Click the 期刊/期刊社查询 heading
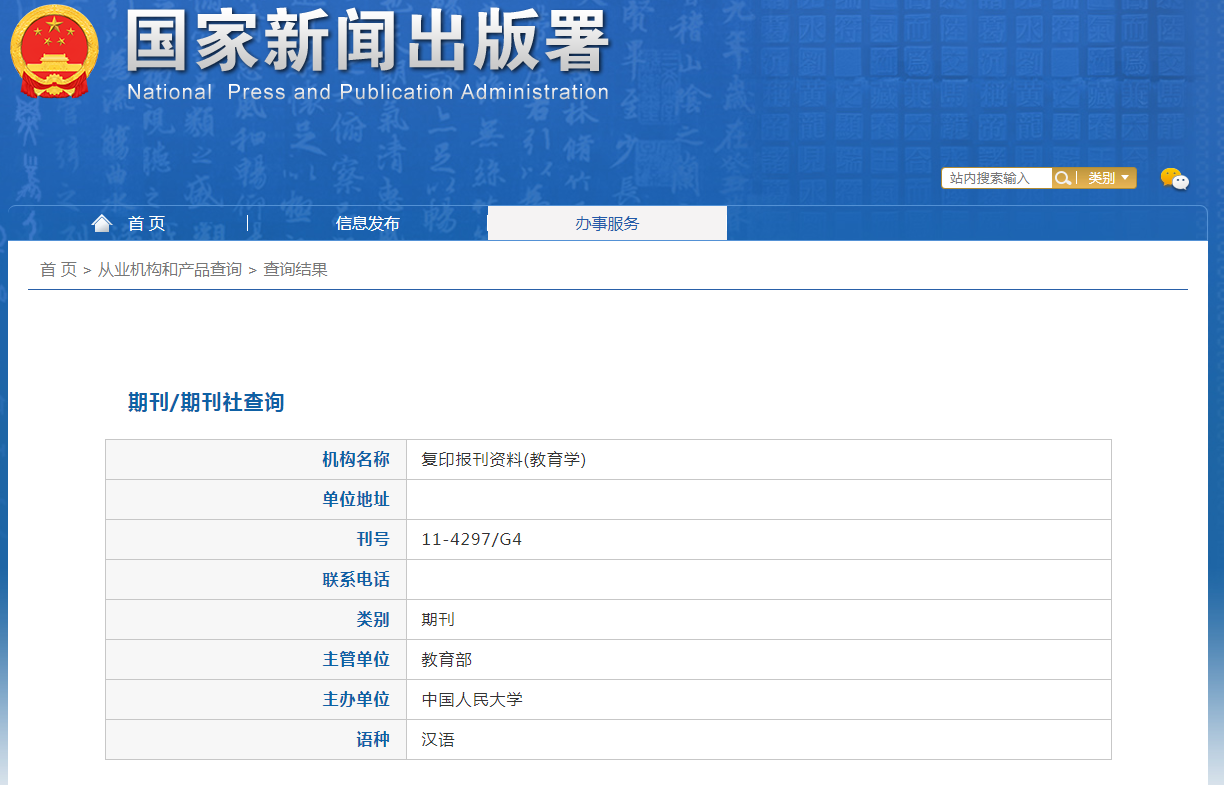 click(206, 402)
